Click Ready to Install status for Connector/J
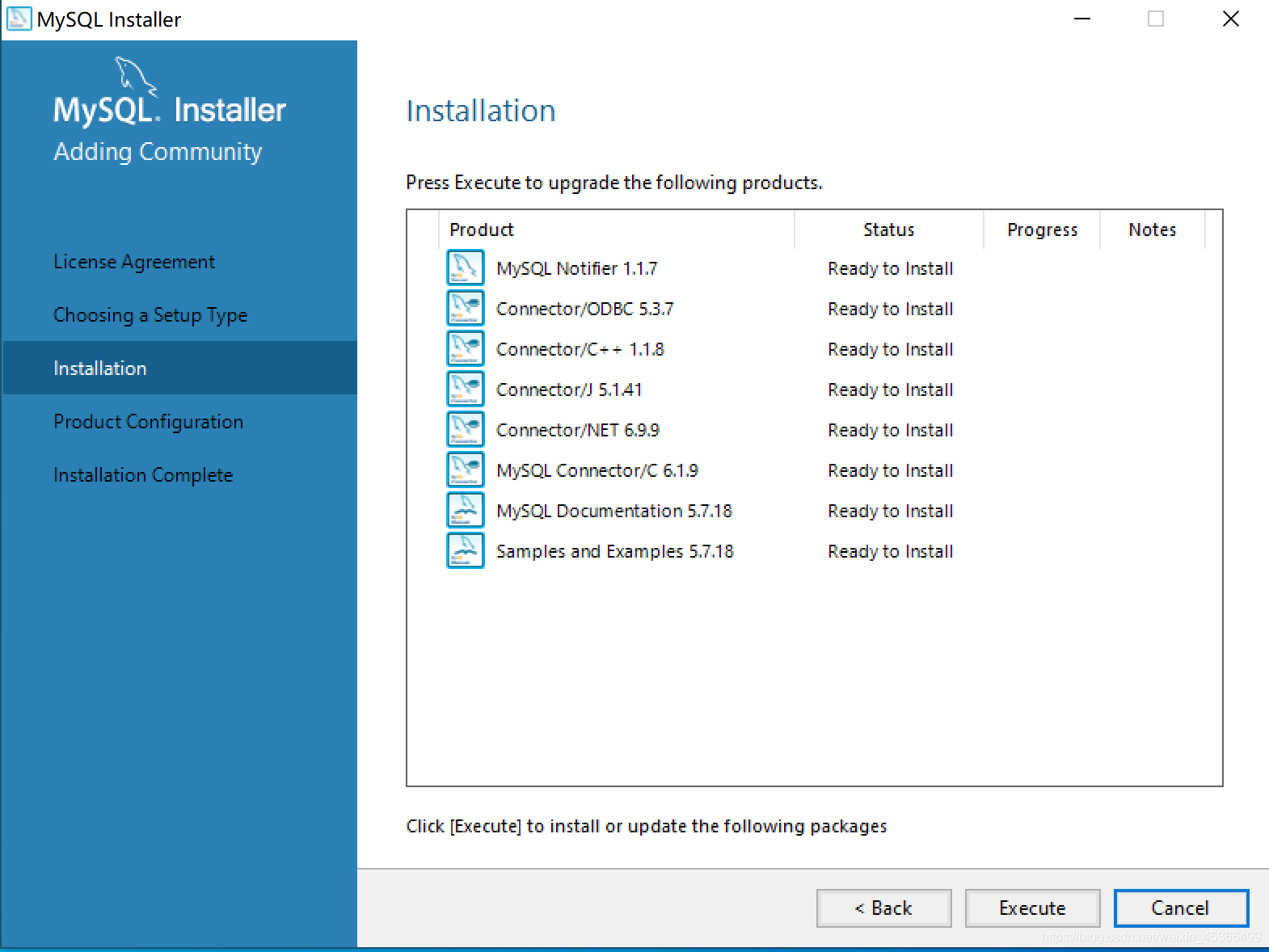 pyautogui.click(x=891, y=390)
